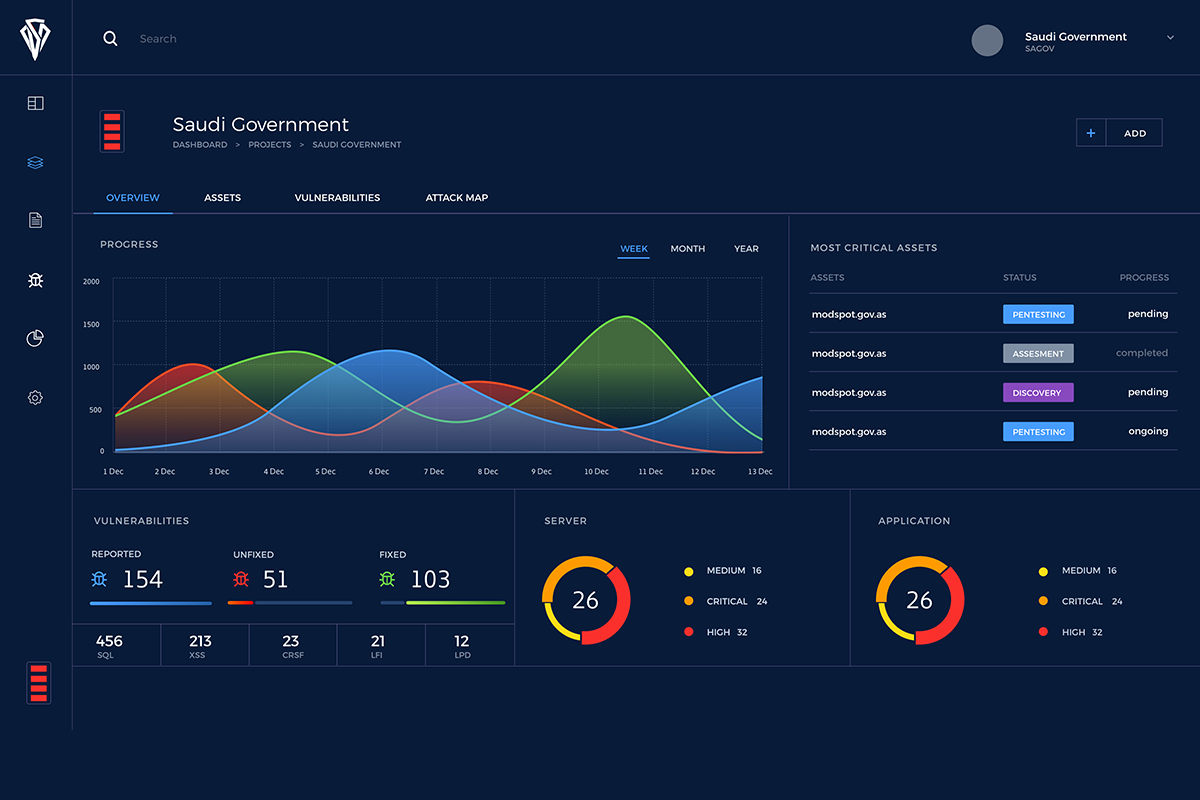The image size is (1200, 800).
Task: Click the green peak in the progress chart
Action: tap(626, 318)
